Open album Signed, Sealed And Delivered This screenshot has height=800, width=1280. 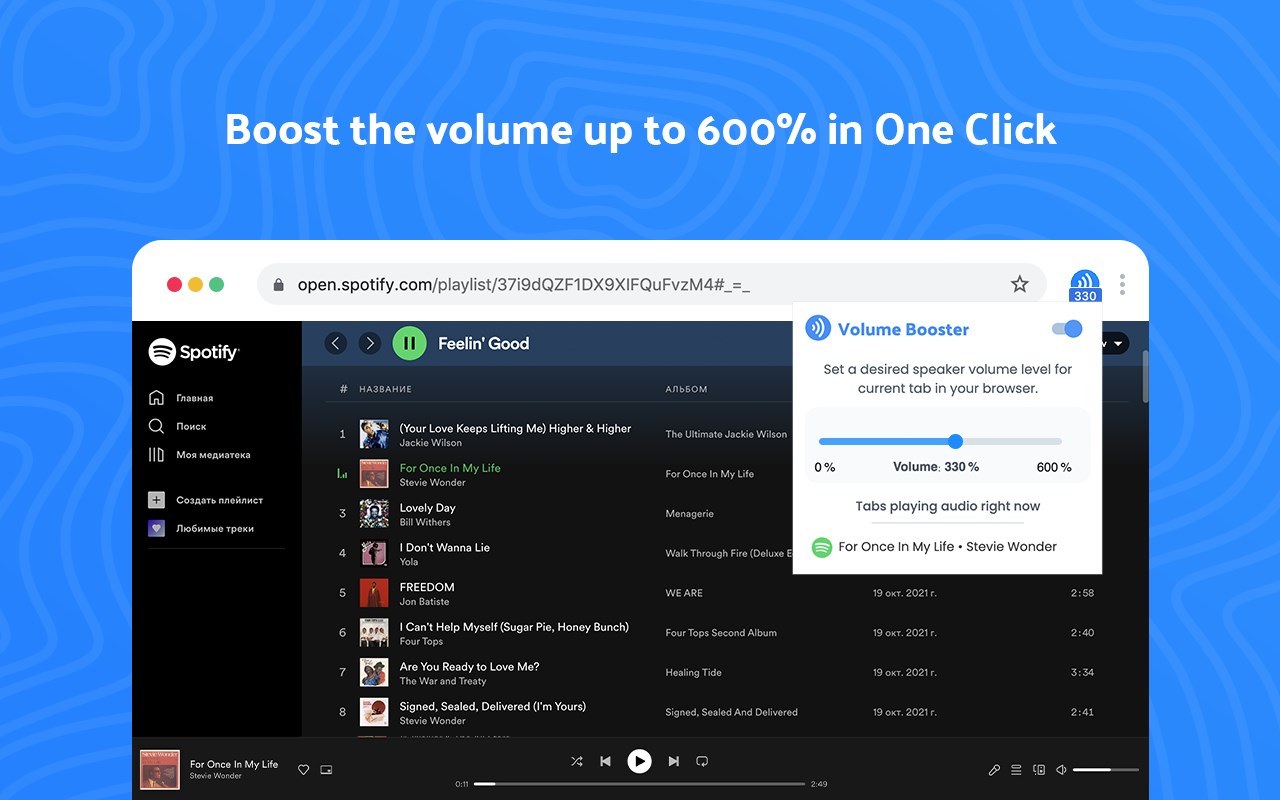point(731,712)
